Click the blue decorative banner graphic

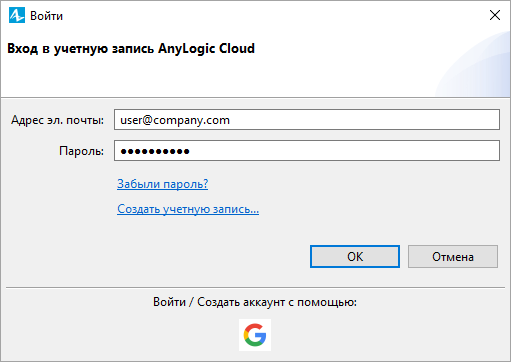[x=473, y=63]
